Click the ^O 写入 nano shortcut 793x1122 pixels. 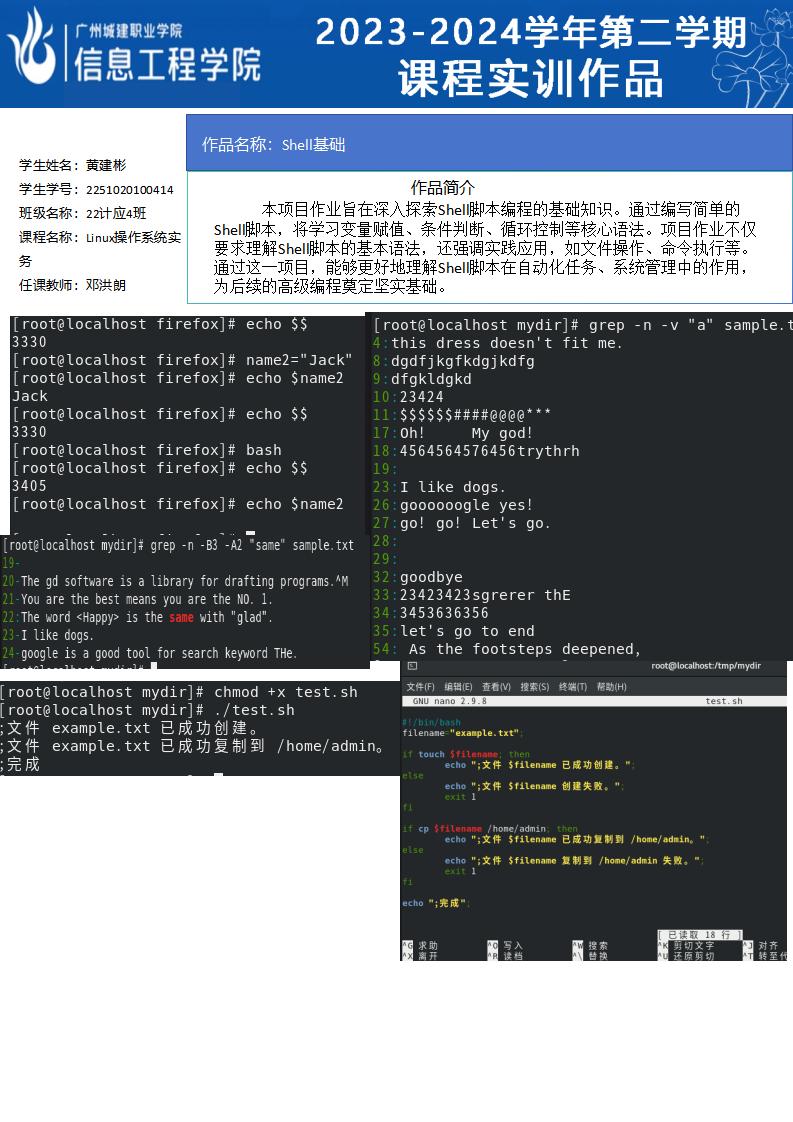coord(505,945)
